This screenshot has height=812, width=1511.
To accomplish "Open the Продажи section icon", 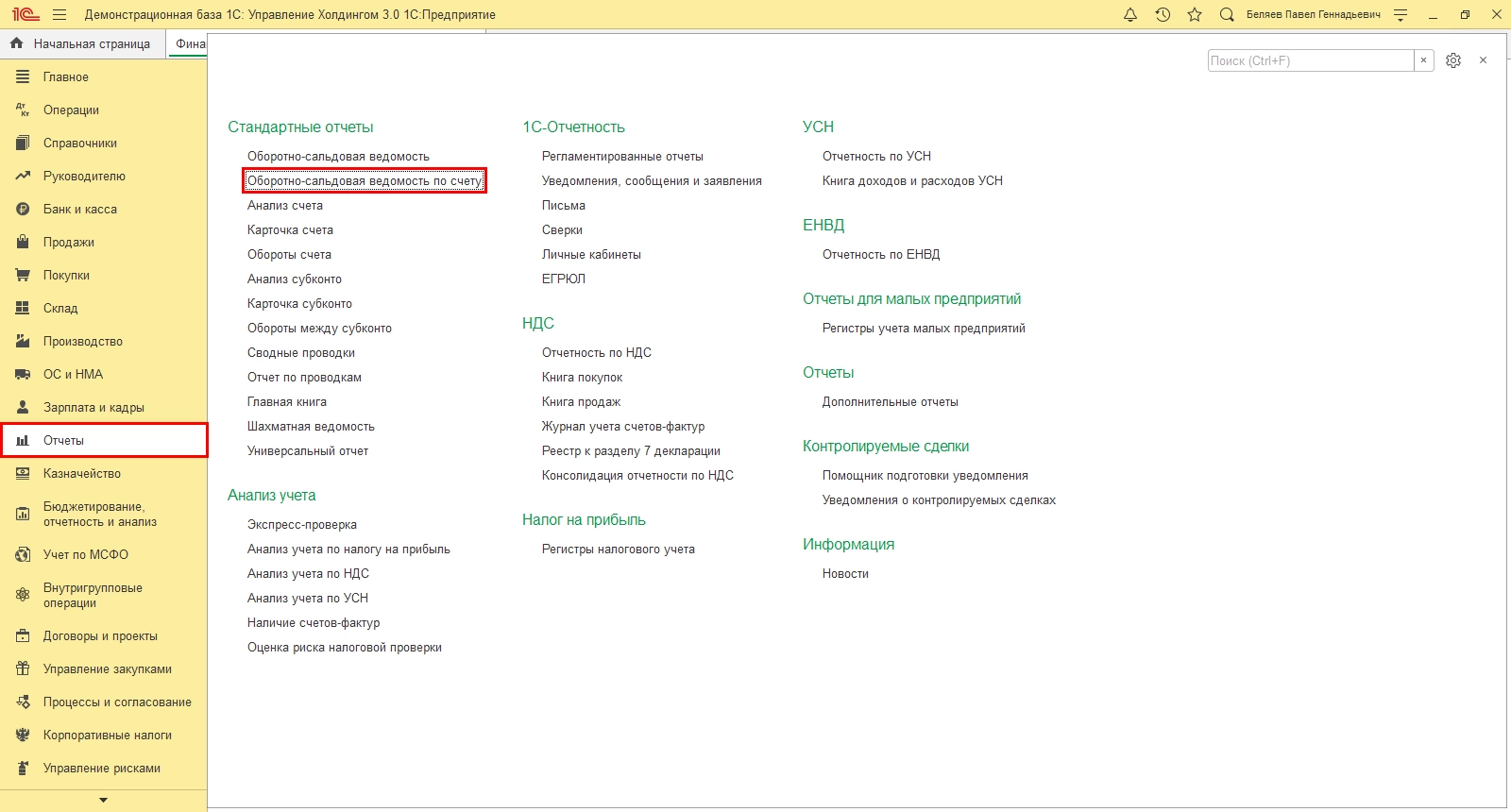I will (x=23, y=242).
